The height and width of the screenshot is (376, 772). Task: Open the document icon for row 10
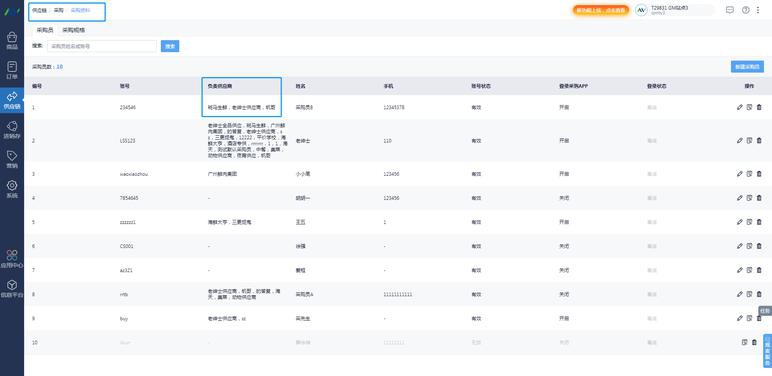(x=744, y=343)
